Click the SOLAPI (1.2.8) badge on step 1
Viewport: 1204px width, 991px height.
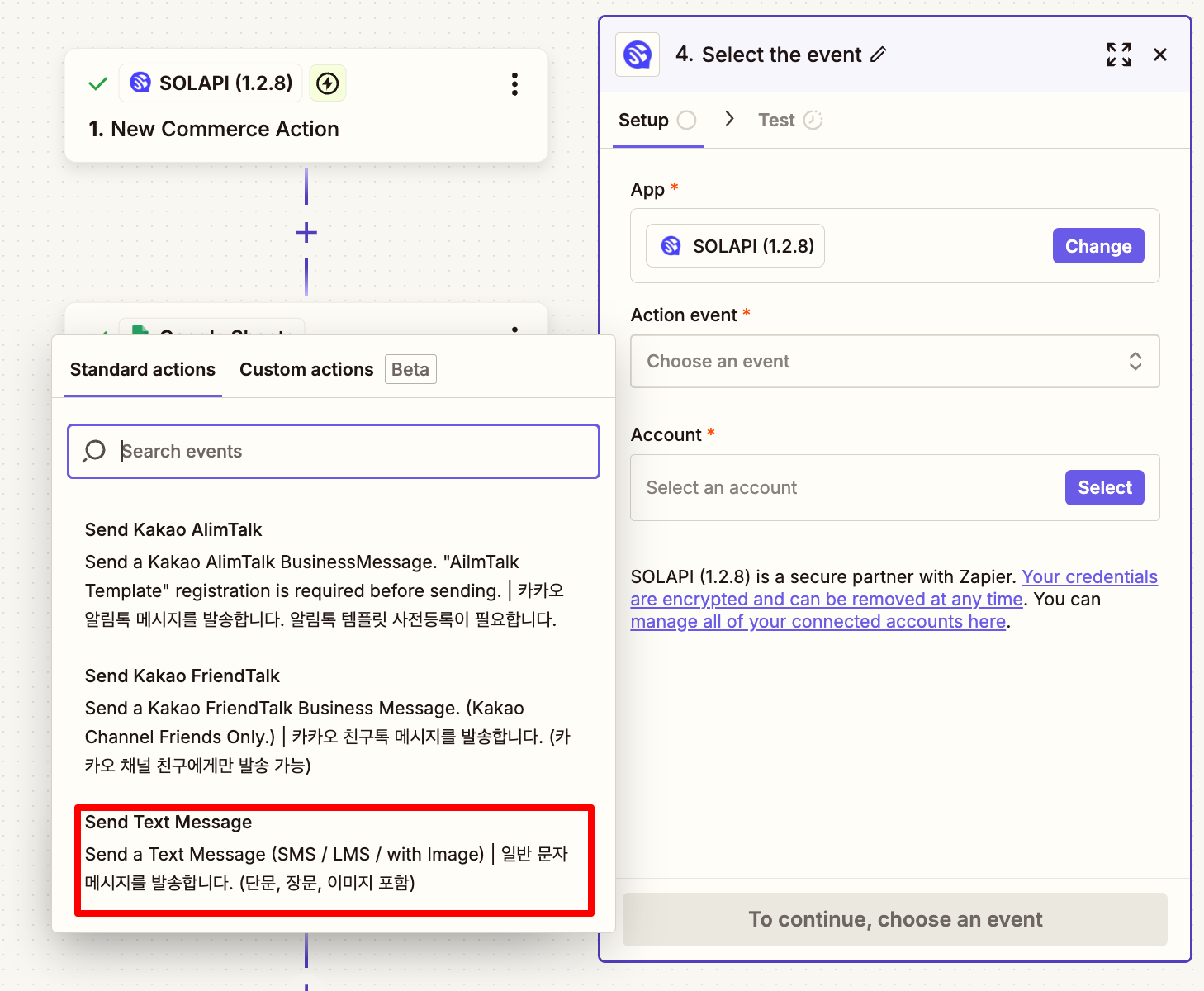tap(211, 83)
